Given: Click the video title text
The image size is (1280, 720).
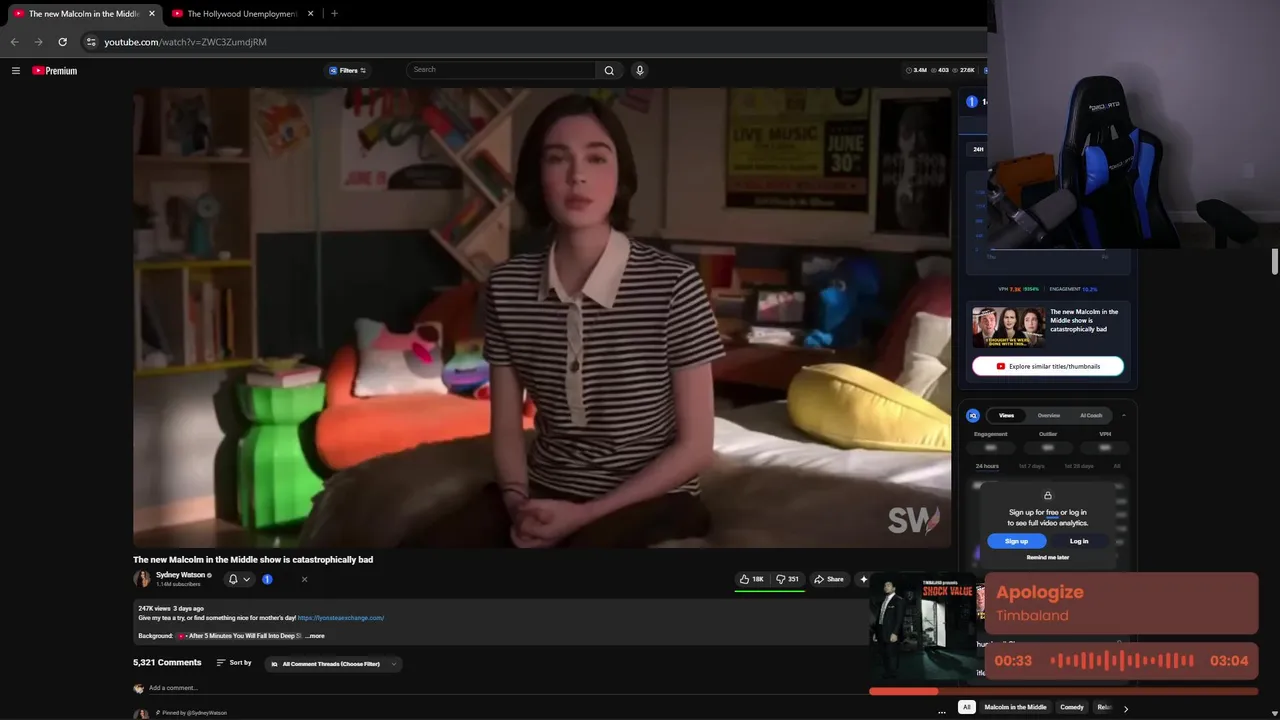Looking at the screenshot, I should pos(253,560).
